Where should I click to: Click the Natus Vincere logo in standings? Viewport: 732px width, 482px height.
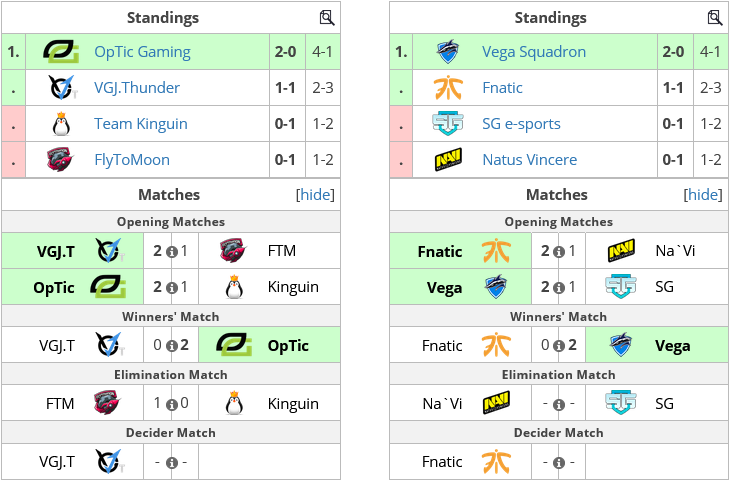click(x=448, y=160)
